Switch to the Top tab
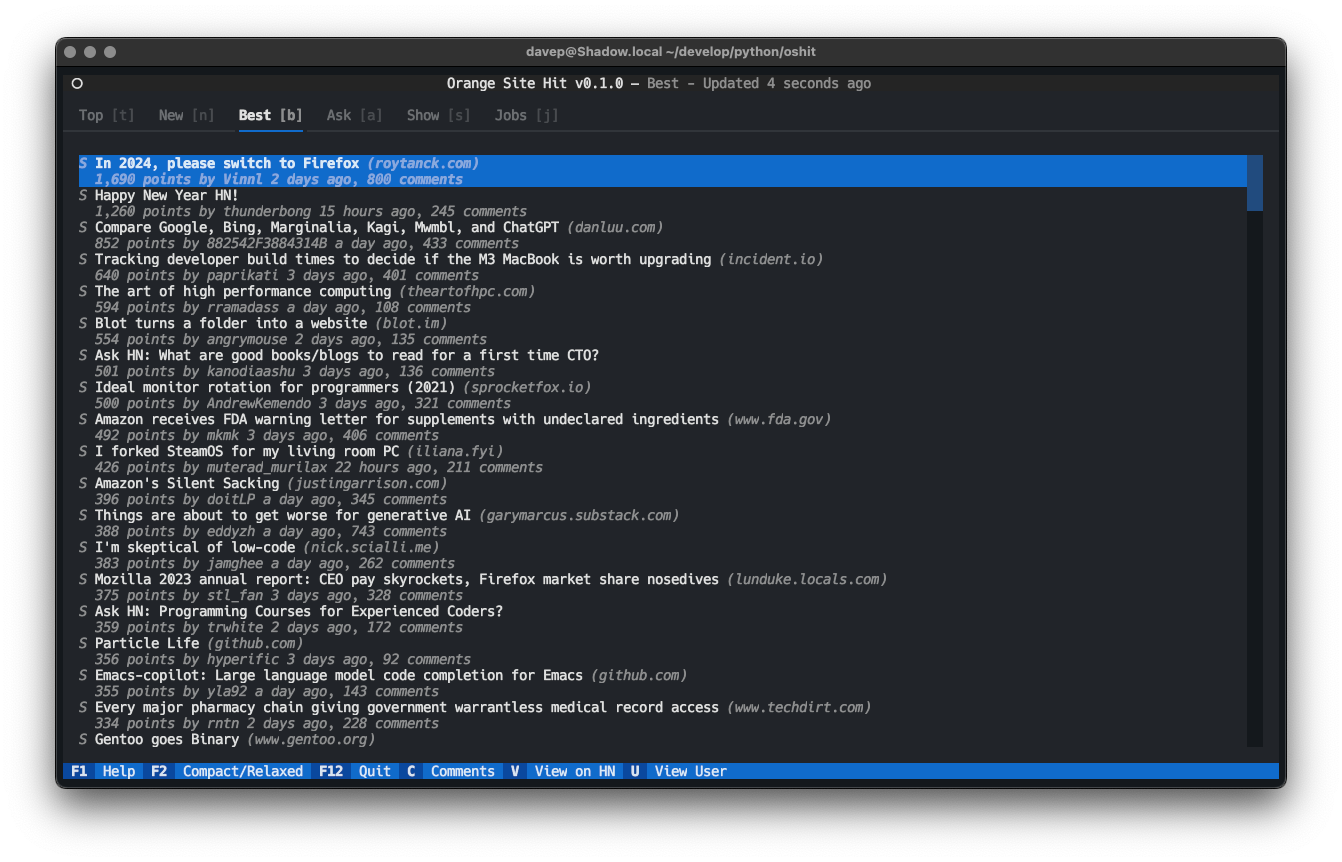The height and width of the screenshot is (862, 1342). (x=106, y=115)
